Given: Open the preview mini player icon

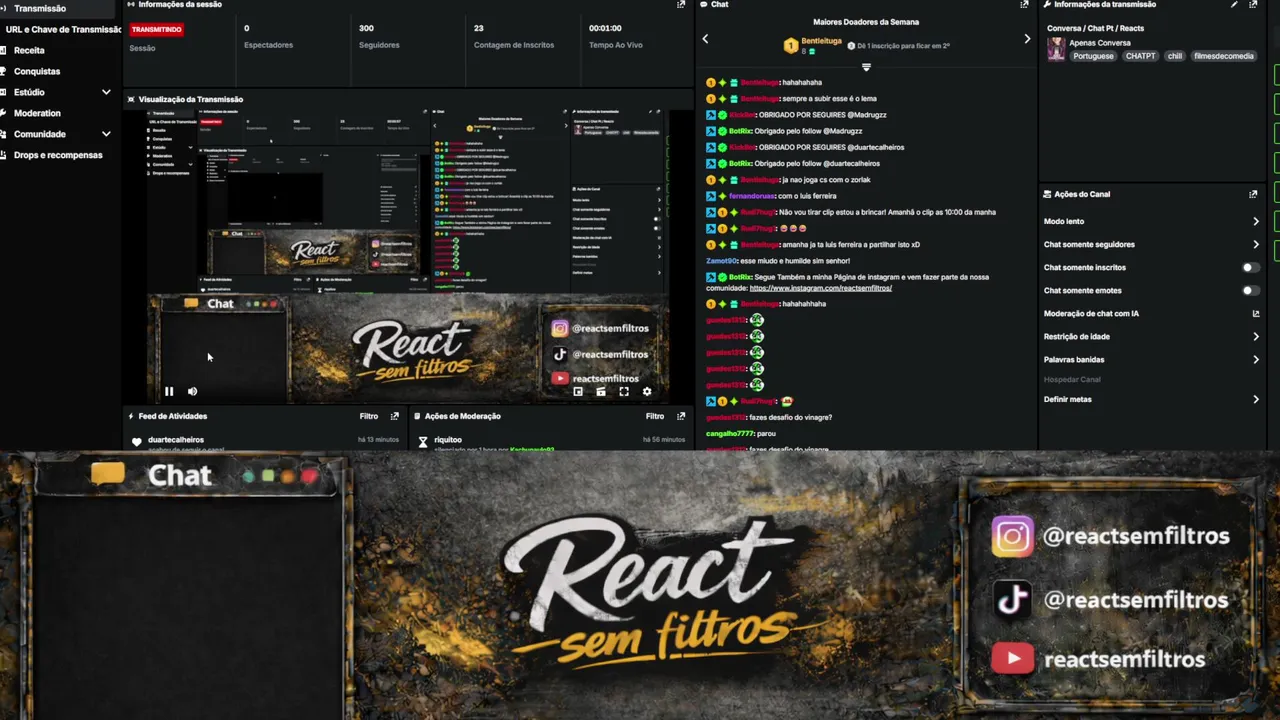Looking at the screenshot, I should 578,392.
